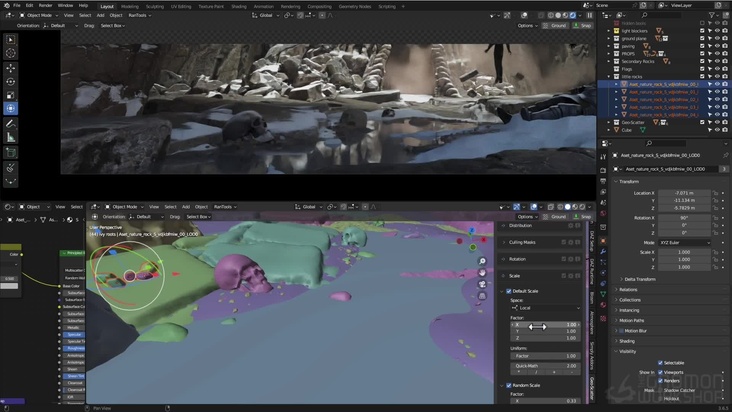Expand the Culling Masks panel
Viewport: 732px width, 412px height.
(522, 242)
